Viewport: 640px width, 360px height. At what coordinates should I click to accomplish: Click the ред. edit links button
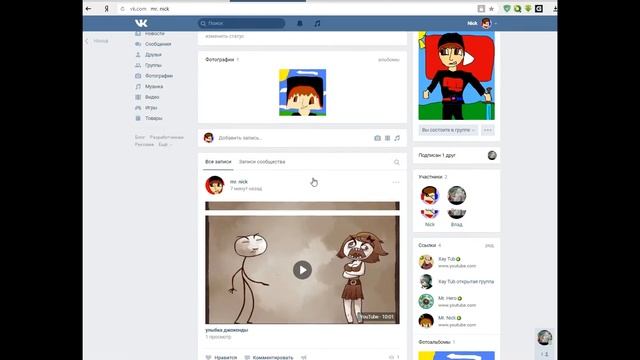pyautogui.click(x=489, y=245)
